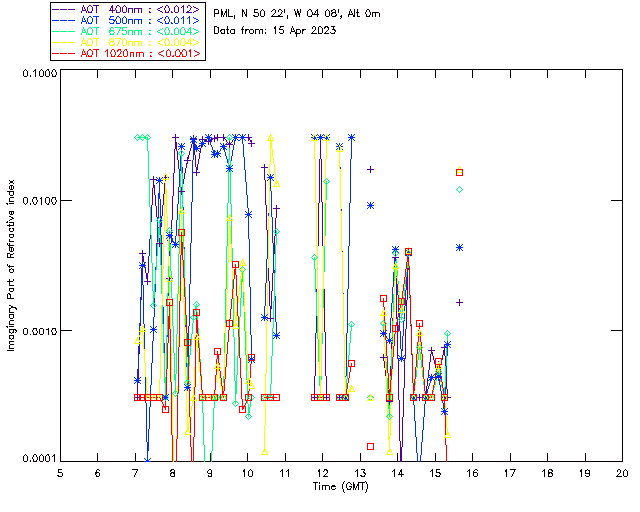Click the x-axis tick label 5
Image resolution: width=640 pixels, height=512 pixels.
coord(60,473)
